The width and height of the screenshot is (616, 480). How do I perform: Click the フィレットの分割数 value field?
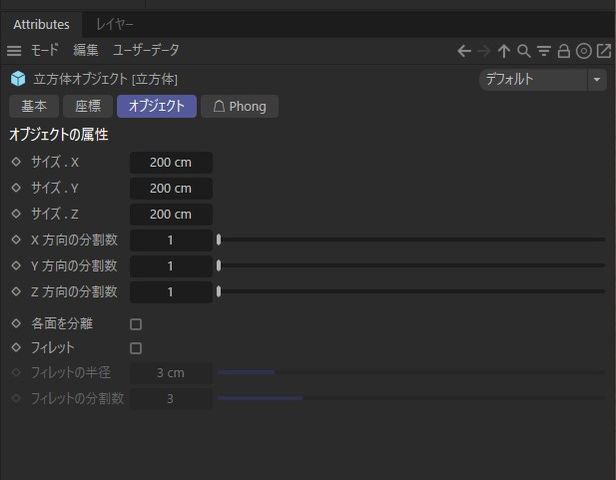tap(171, 399)
